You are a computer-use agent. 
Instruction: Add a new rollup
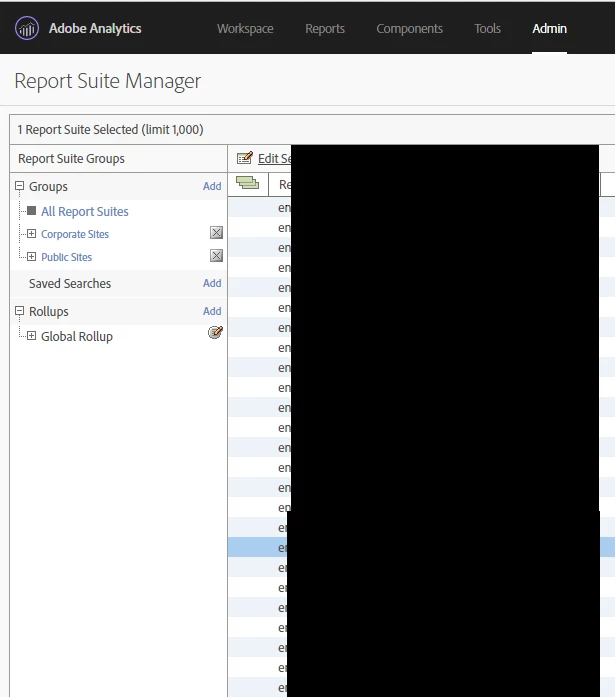[212, 311]
